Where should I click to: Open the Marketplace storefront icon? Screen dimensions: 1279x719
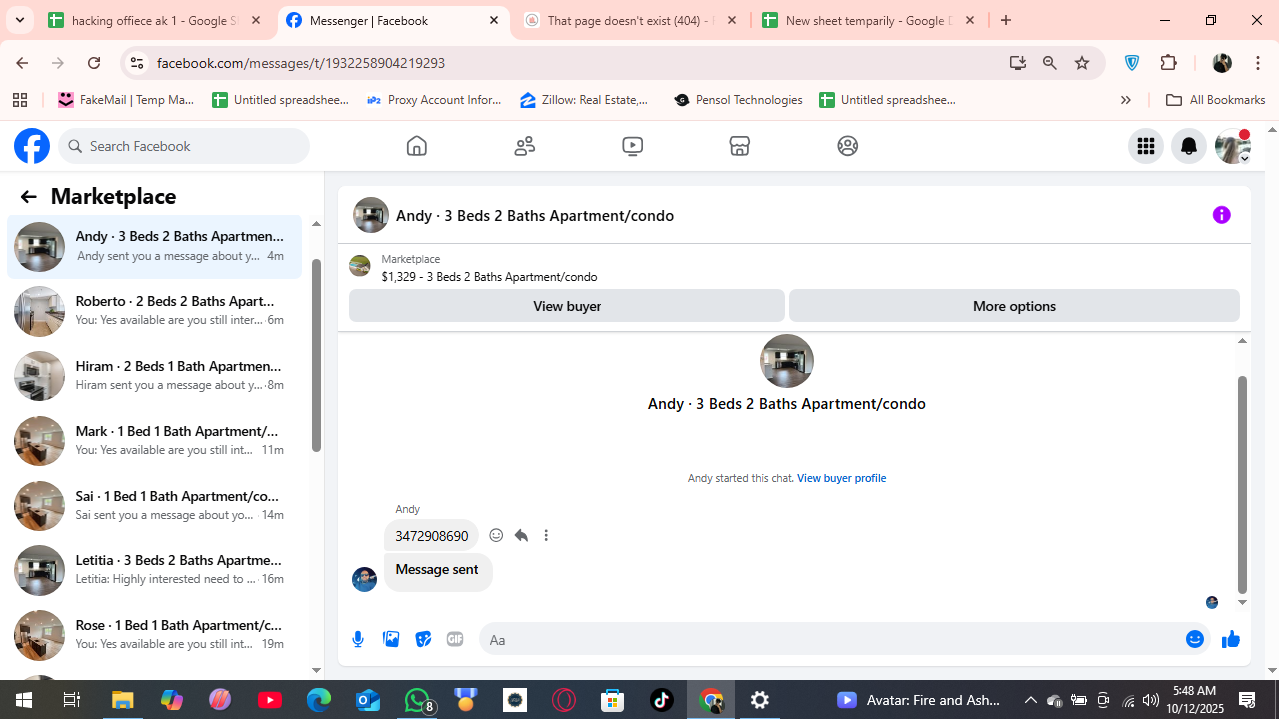[x=740, y=146]
